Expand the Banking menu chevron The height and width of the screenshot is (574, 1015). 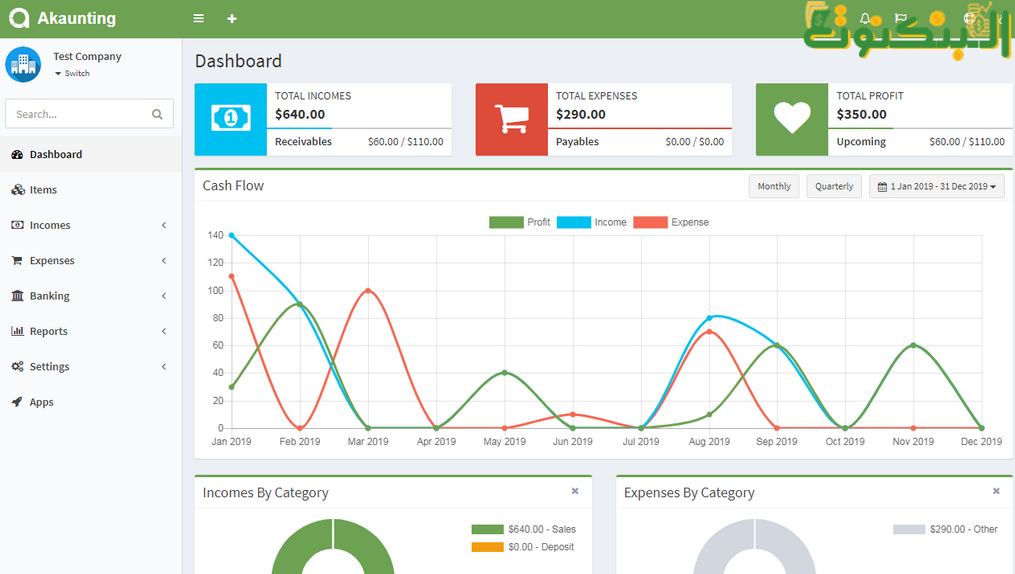164,296
